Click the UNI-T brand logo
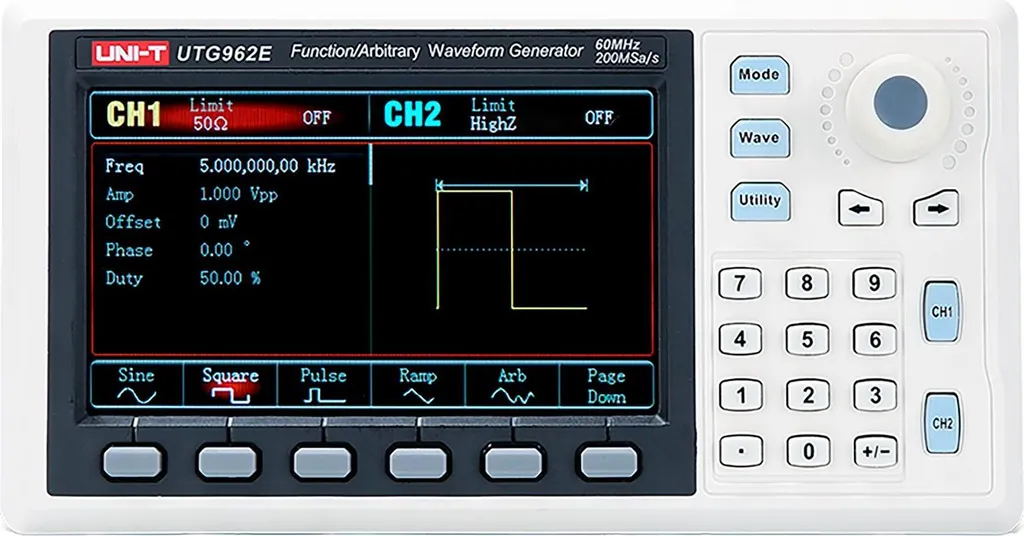 [130, 53]
